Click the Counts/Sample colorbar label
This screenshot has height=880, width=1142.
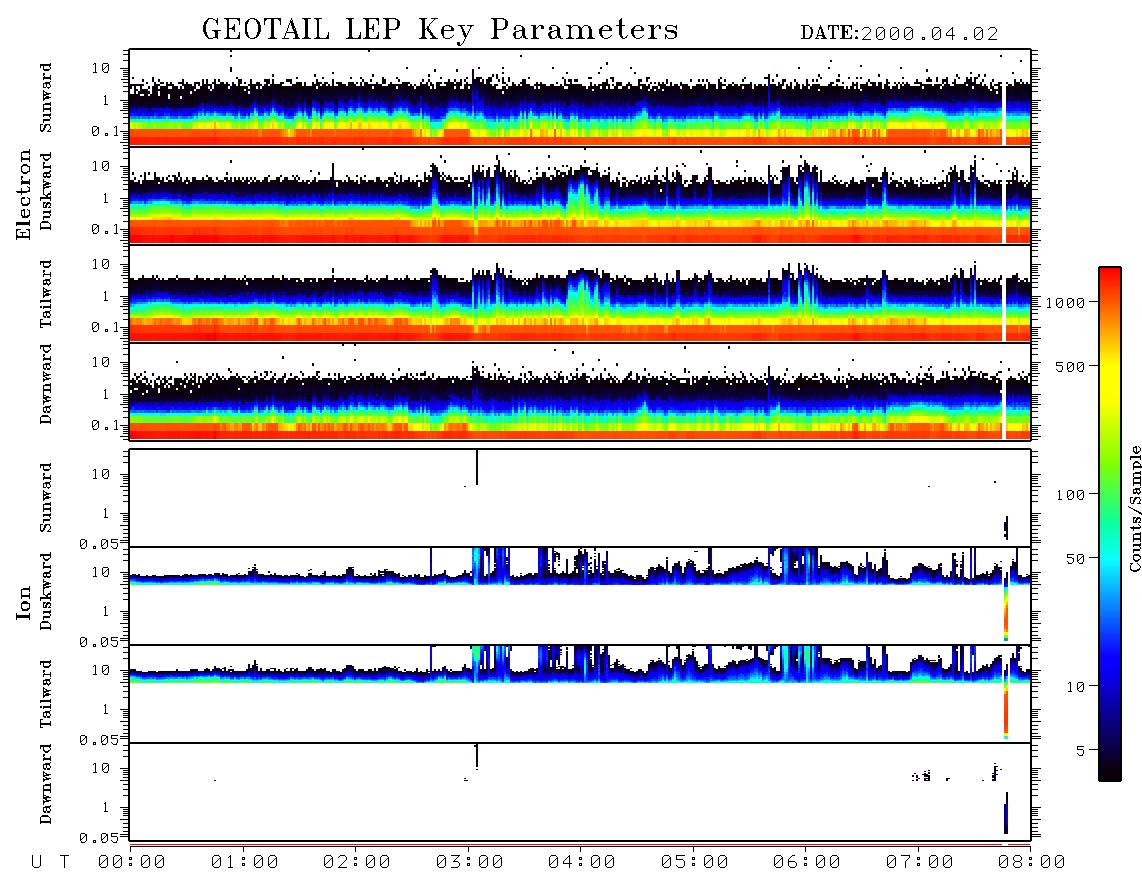1135,508
